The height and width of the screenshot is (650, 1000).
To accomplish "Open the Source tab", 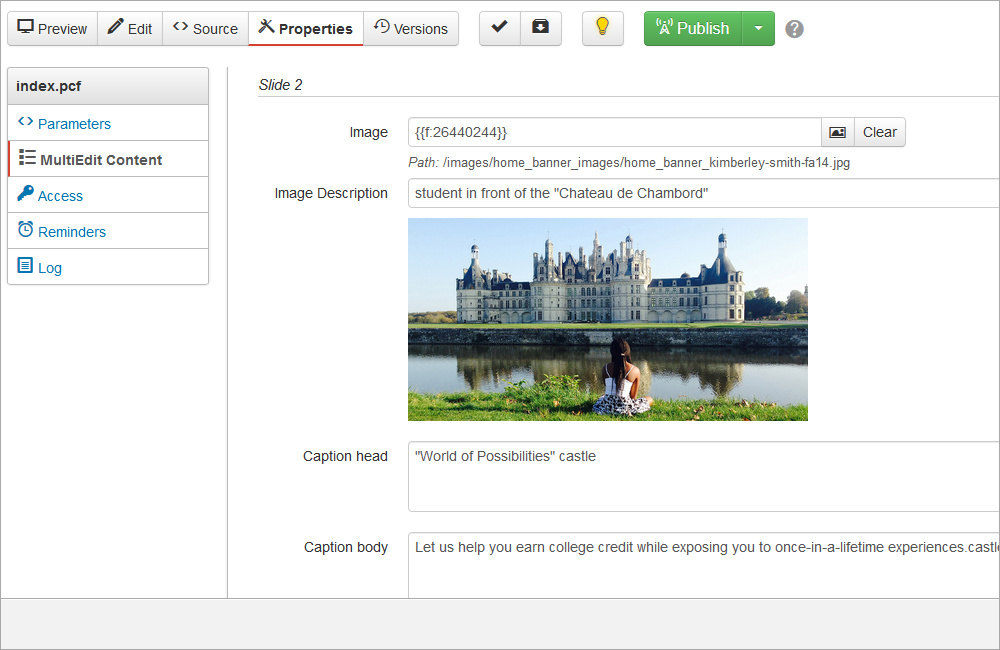I will pos(205,29).
